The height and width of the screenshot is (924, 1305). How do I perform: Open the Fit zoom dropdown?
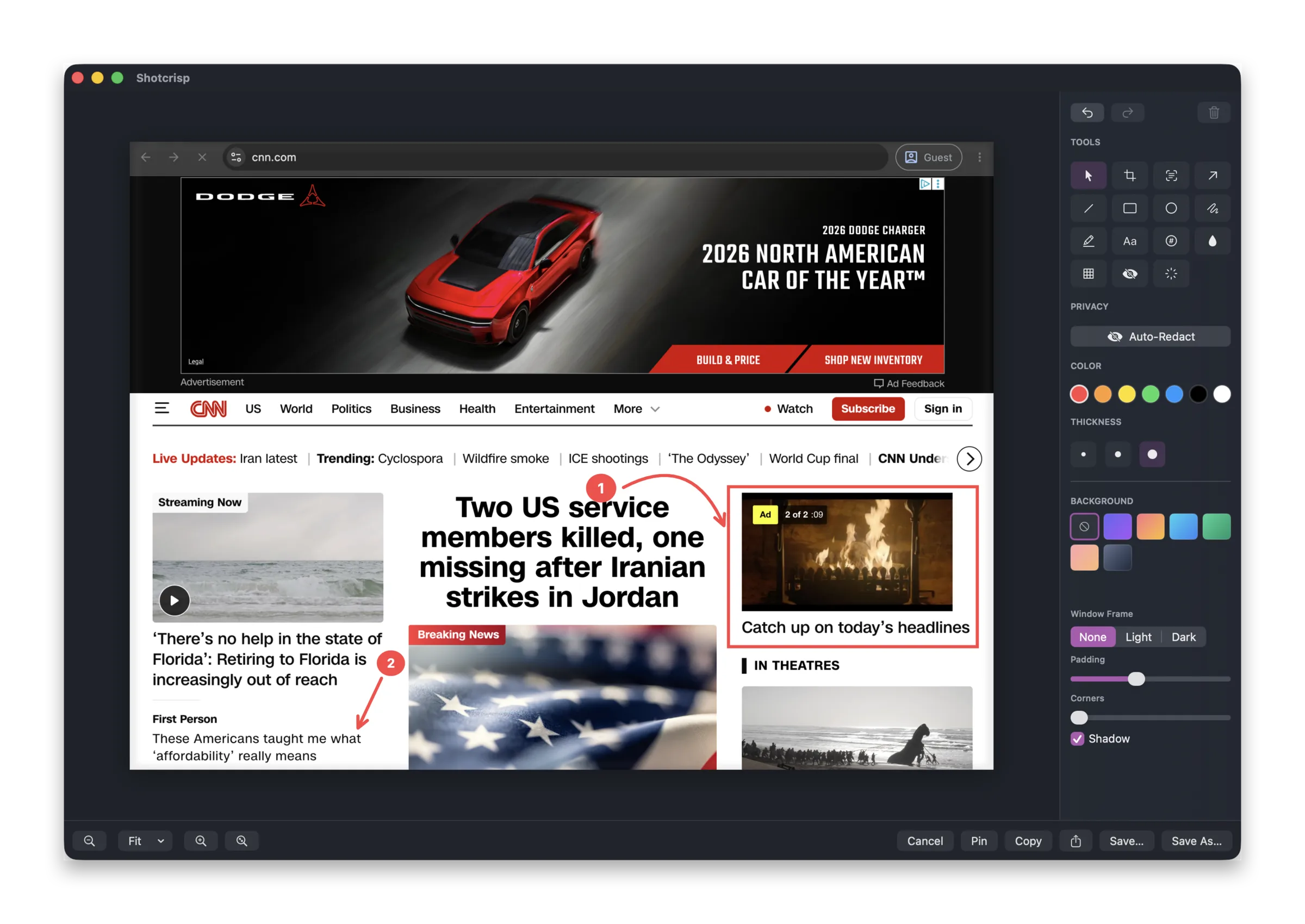click(145, 840)
